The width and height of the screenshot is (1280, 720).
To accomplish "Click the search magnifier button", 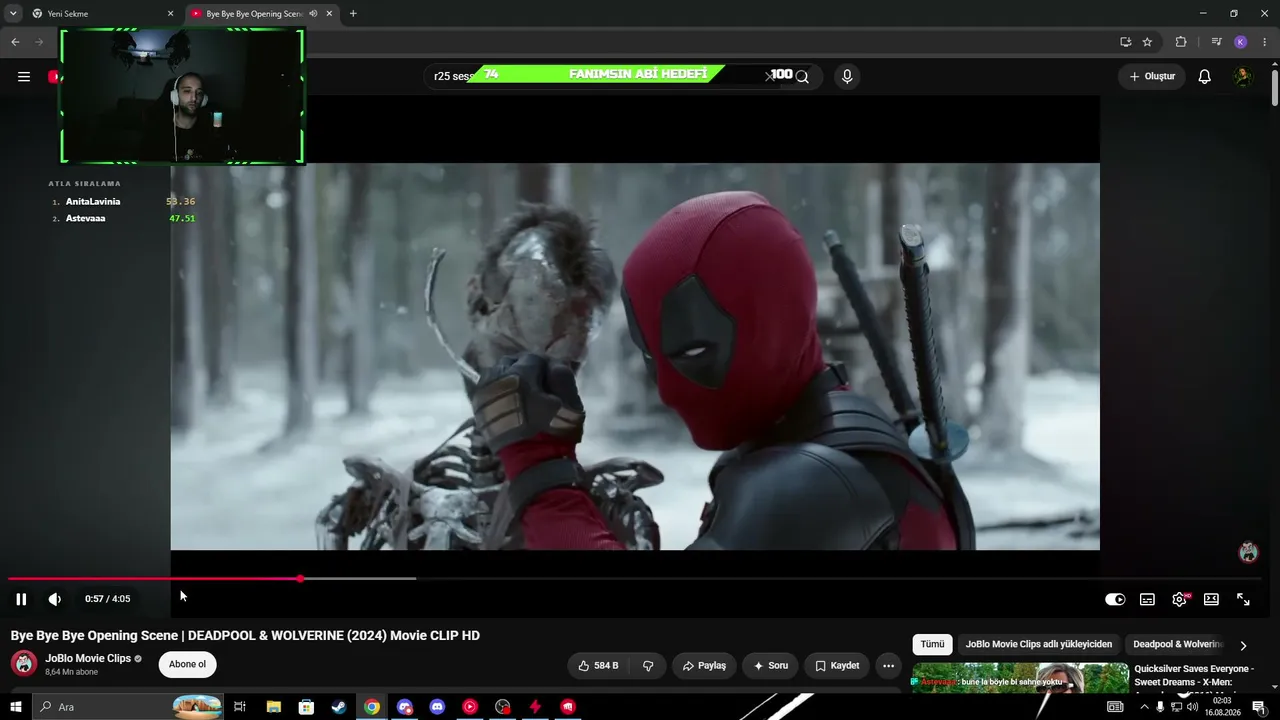I will 802,77.
